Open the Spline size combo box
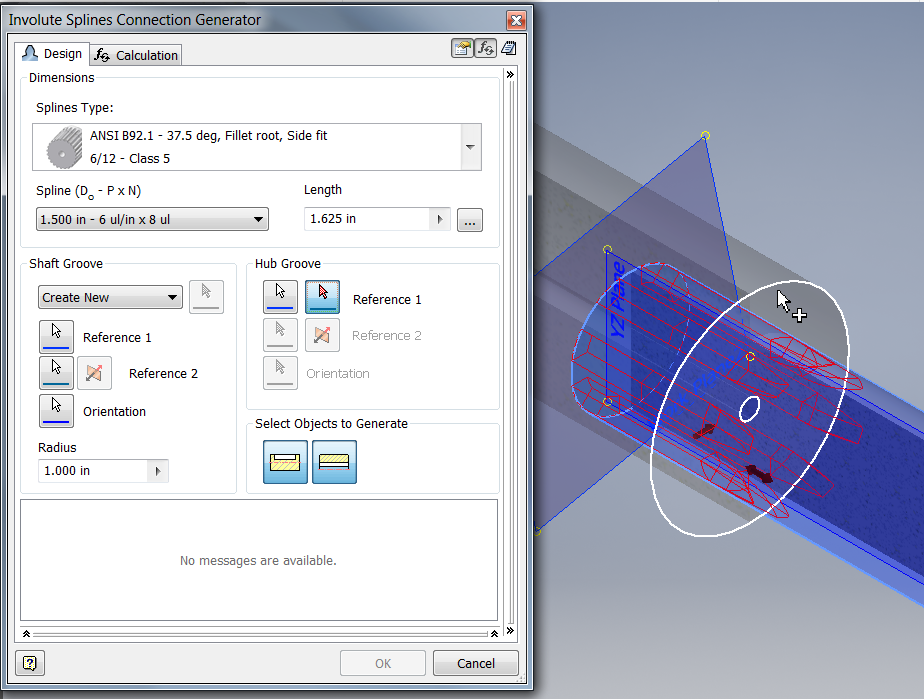 pos(152,219)
